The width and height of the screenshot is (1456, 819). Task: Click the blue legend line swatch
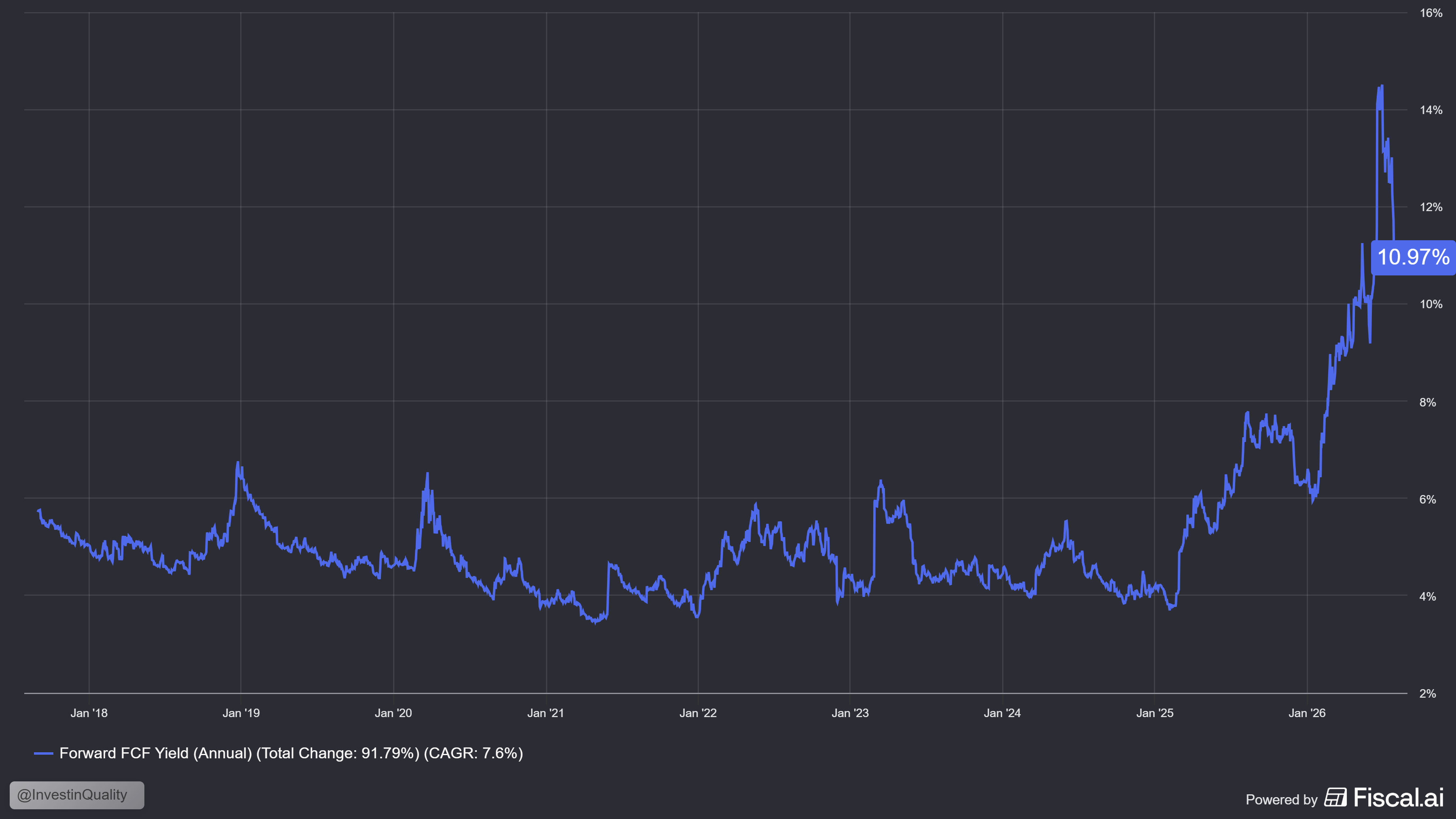click(44, 753)
